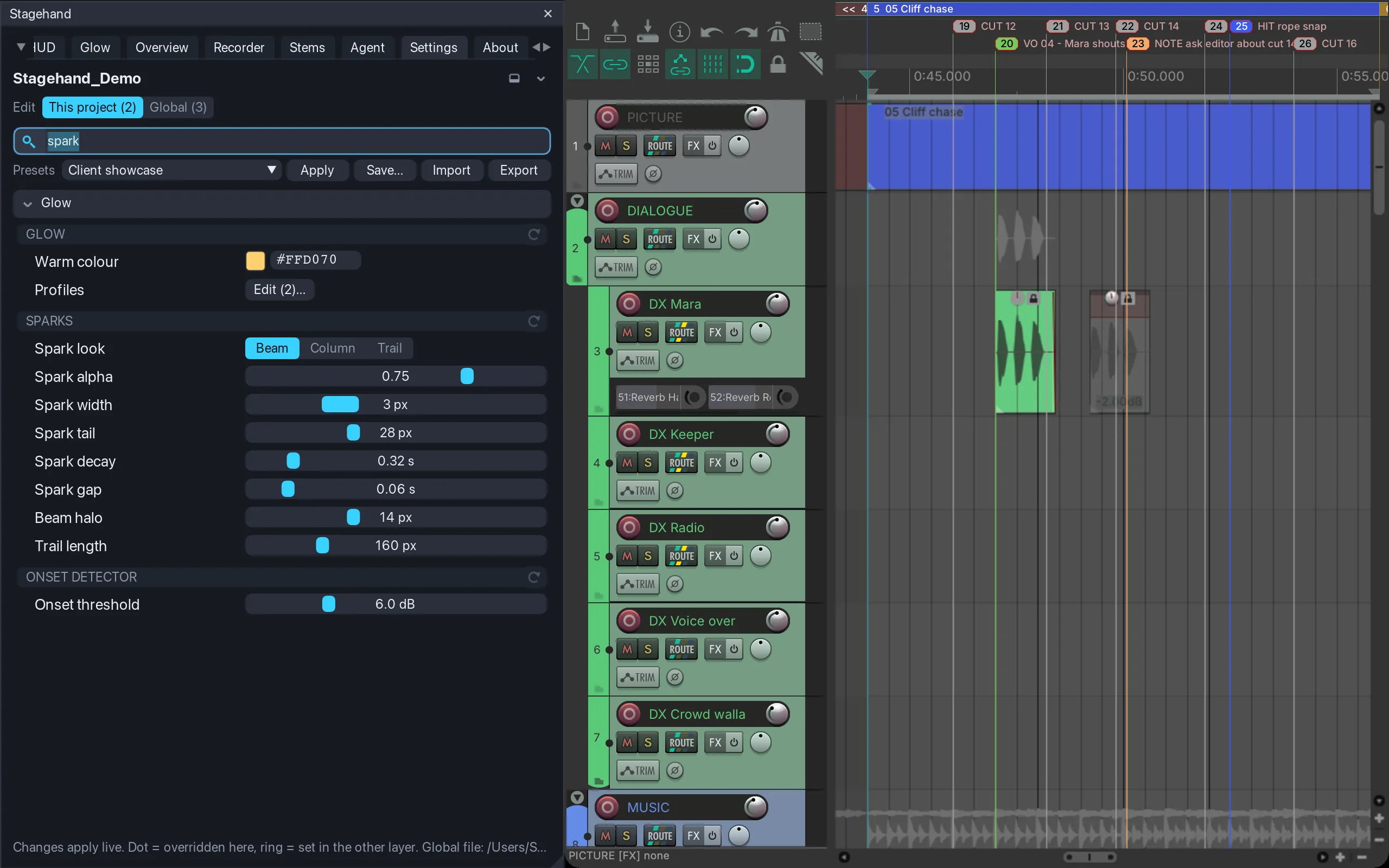1389x868 pixels.
Task: Open FX for the DX Voice over track
Action: point(715,649)
